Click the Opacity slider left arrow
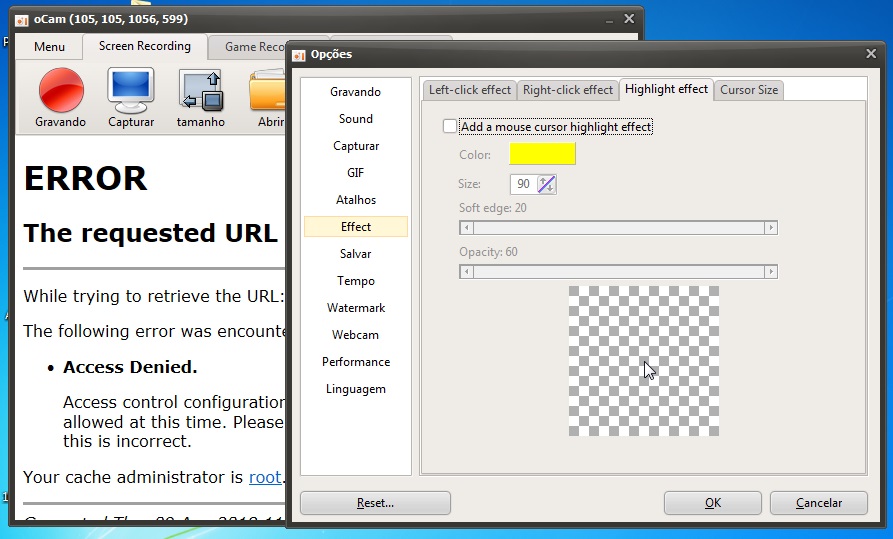893x539 pixels. point(466,272)
